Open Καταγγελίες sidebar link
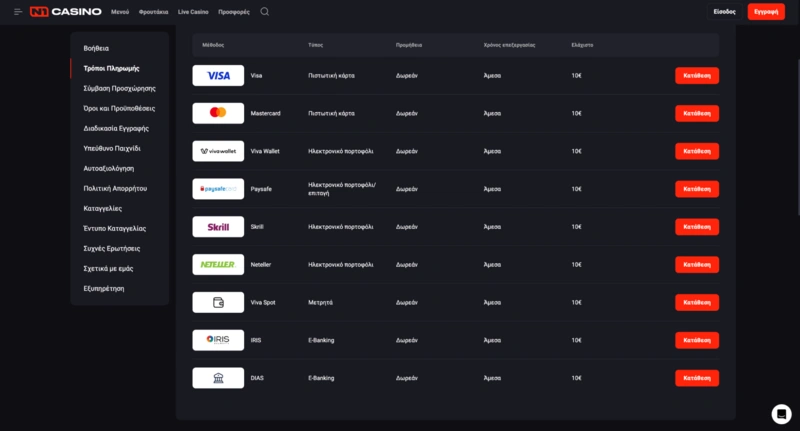 [103, 208]
